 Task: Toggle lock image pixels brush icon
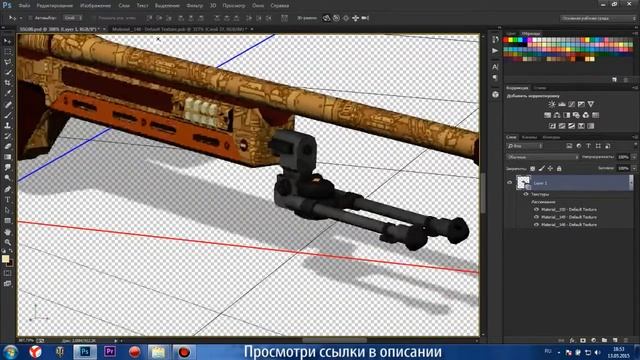541,168
